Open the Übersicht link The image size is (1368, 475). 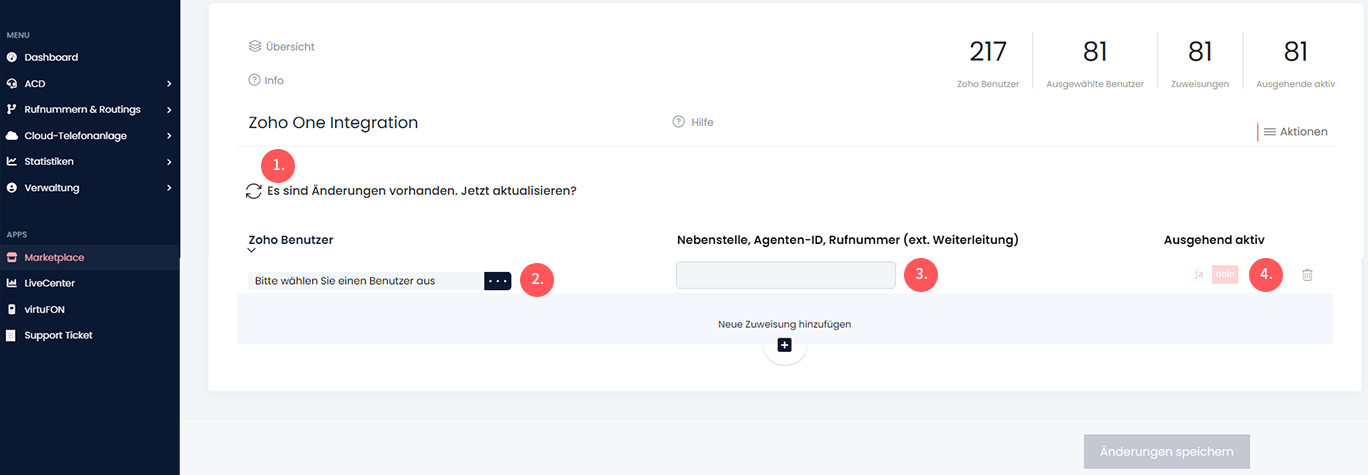[x=290, y=46]
